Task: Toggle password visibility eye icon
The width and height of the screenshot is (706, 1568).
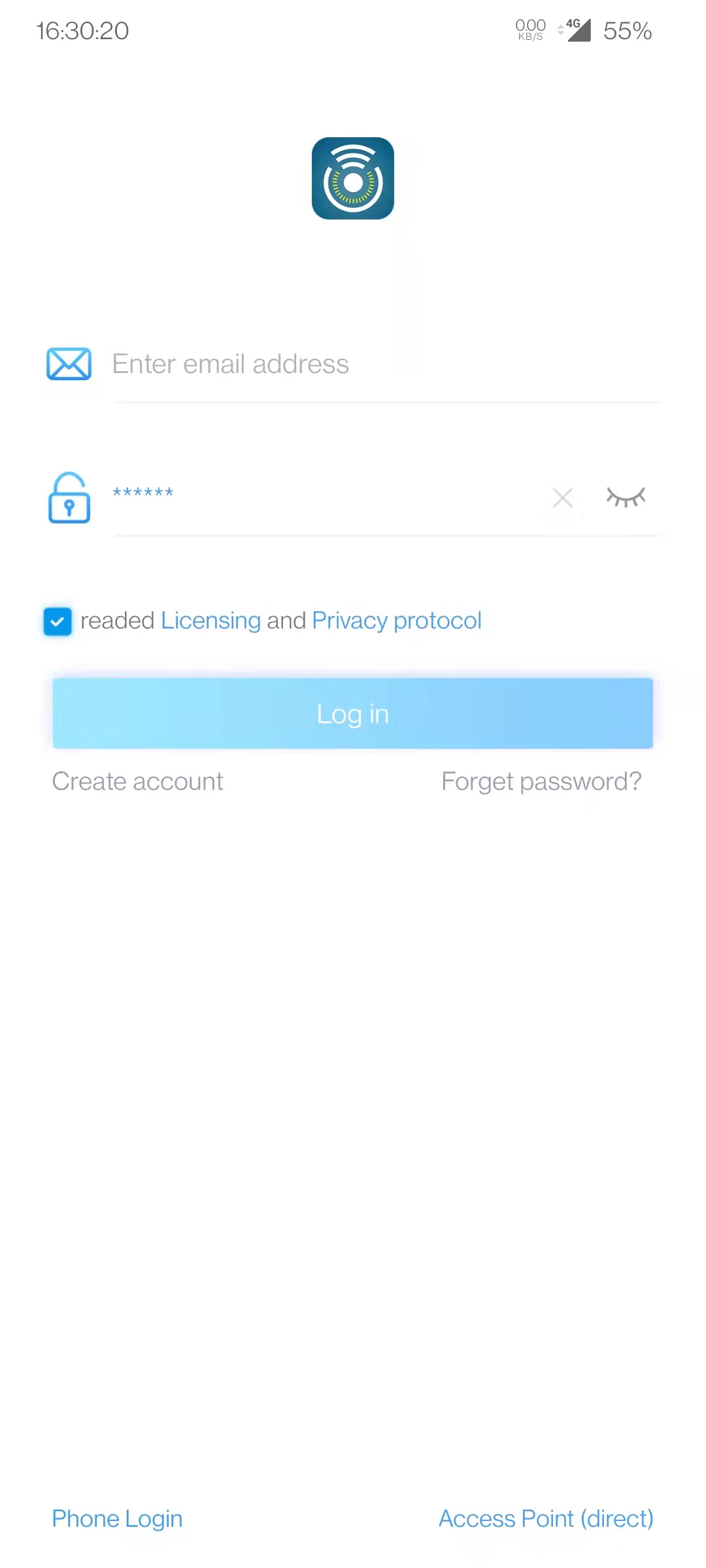Action: (626, 497)
